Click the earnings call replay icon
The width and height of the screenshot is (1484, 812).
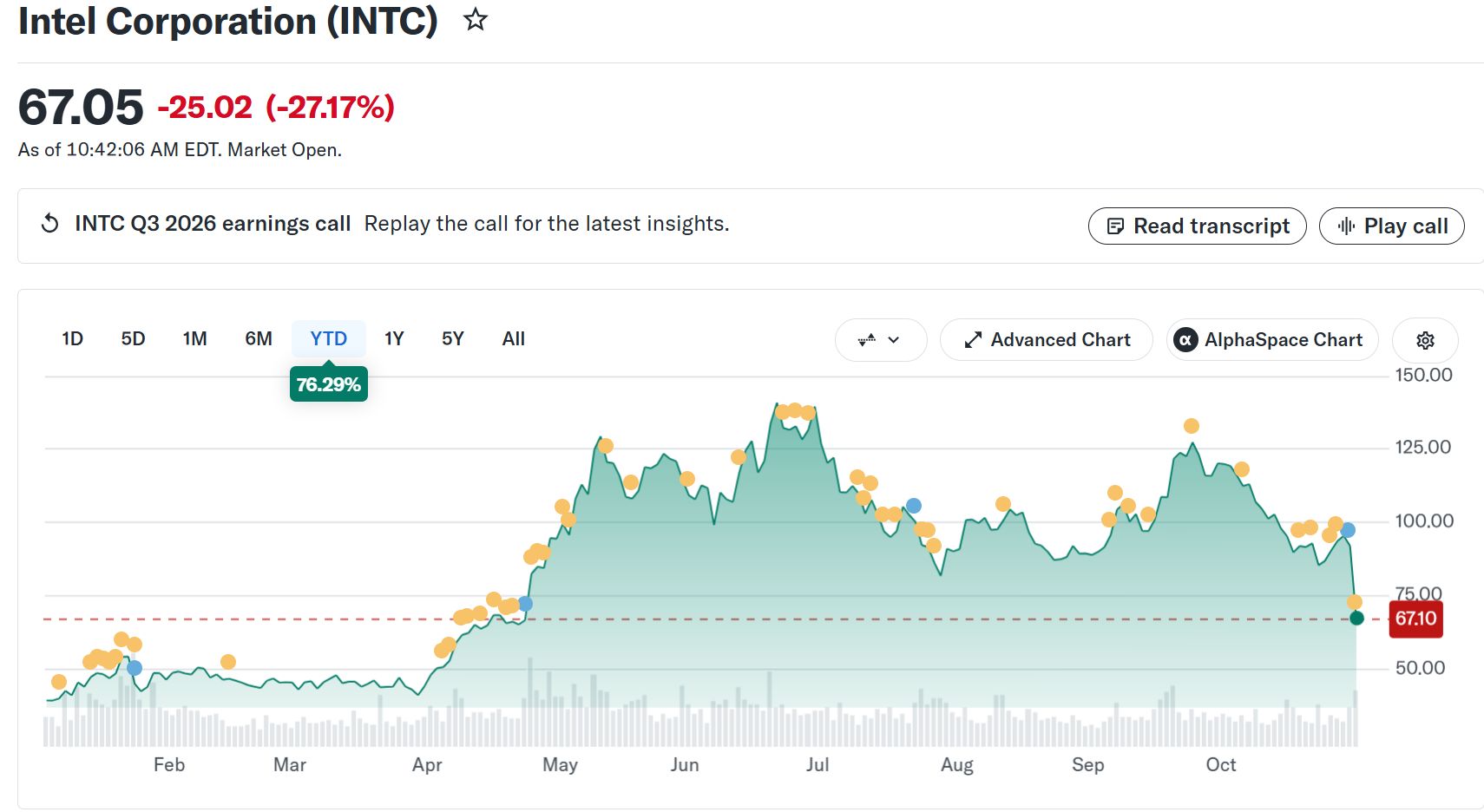coord(50,224)
